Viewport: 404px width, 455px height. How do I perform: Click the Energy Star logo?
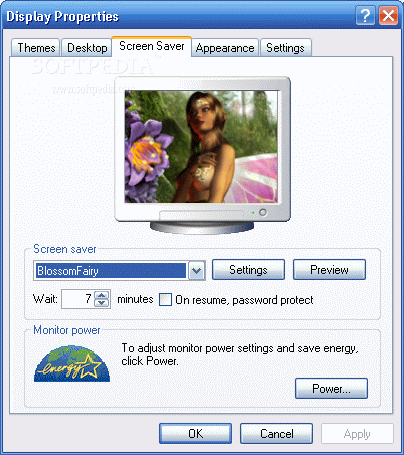tap(72, 364)
